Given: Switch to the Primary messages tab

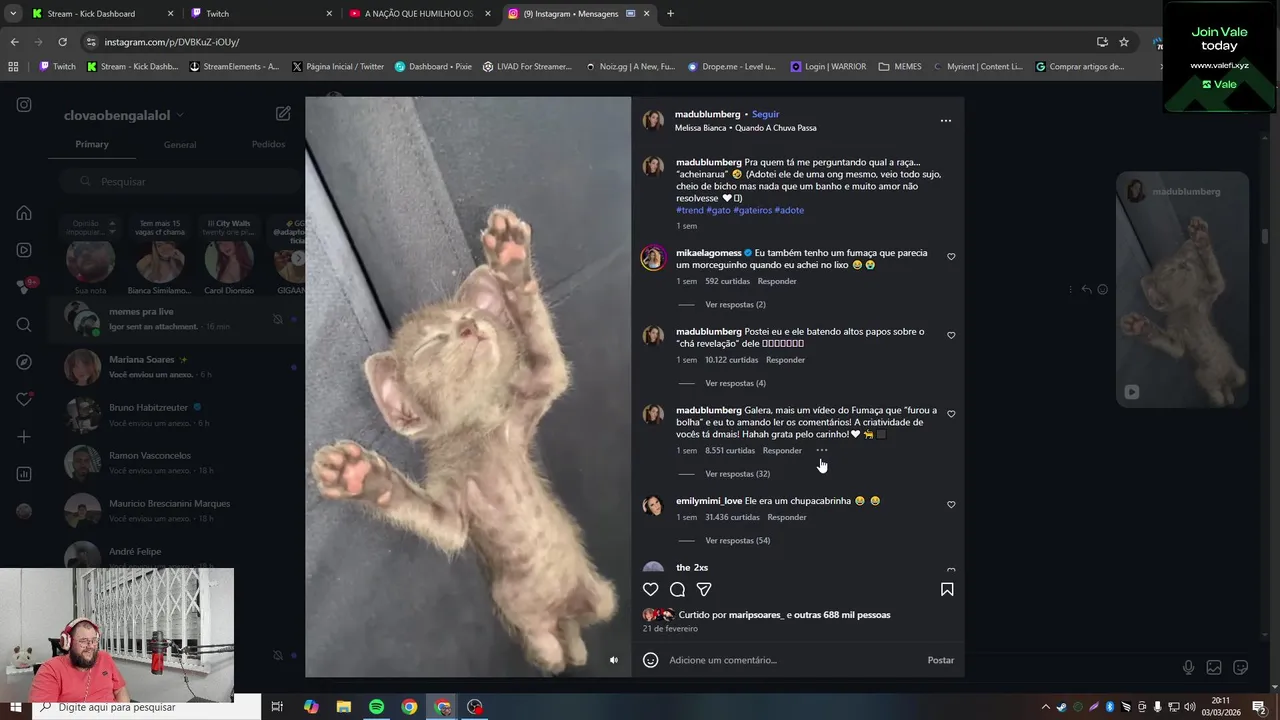Looking at the screenshot, I should click(92, 144).
